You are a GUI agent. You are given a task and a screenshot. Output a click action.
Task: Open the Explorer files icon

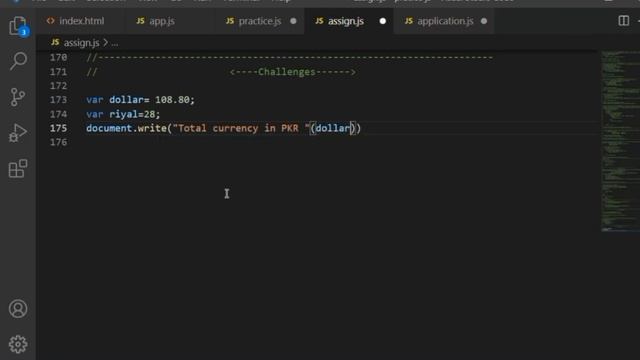[x=18, y=25]
